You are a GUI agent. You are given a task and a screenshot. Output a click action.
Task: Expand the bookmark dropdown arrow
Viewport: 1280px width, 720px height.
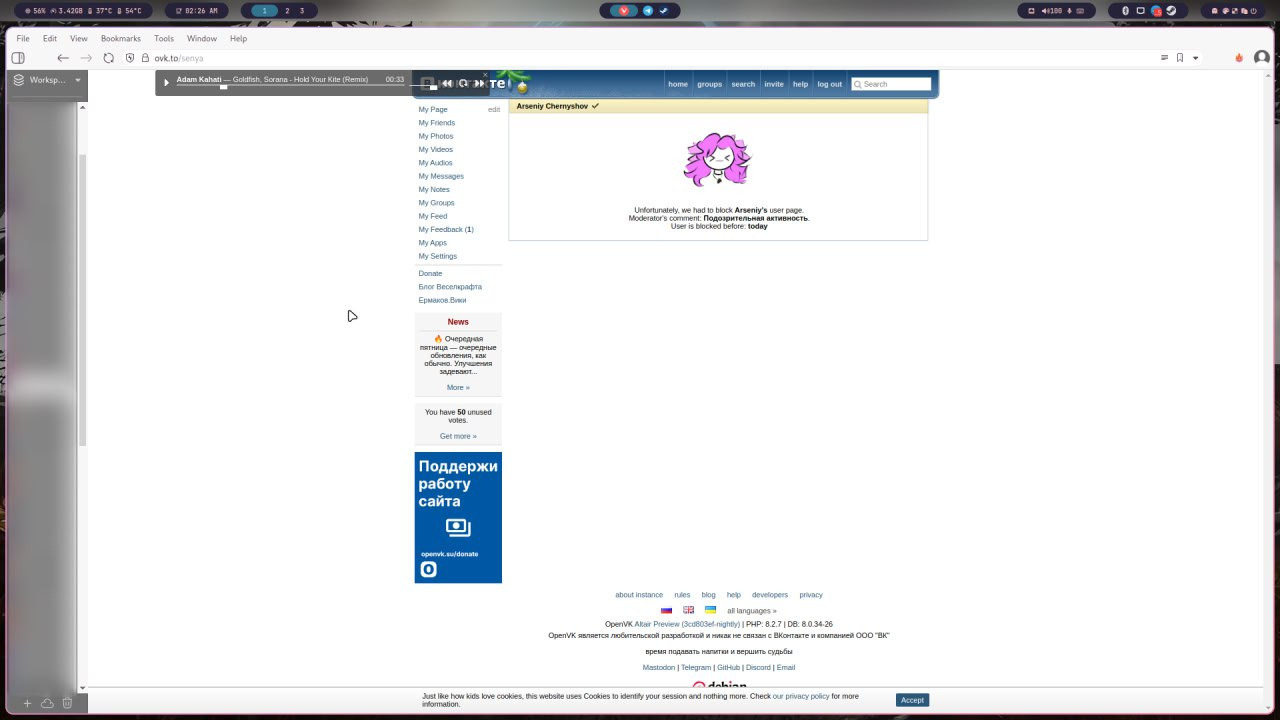(1195, 58)
